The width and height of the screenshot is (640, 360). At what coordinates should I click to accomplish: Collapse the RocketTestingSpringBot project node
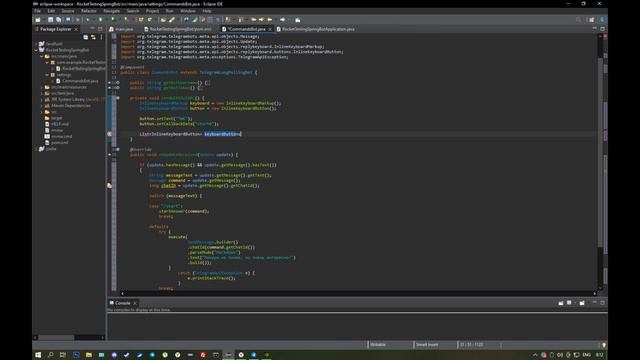[x=36, y=50]
